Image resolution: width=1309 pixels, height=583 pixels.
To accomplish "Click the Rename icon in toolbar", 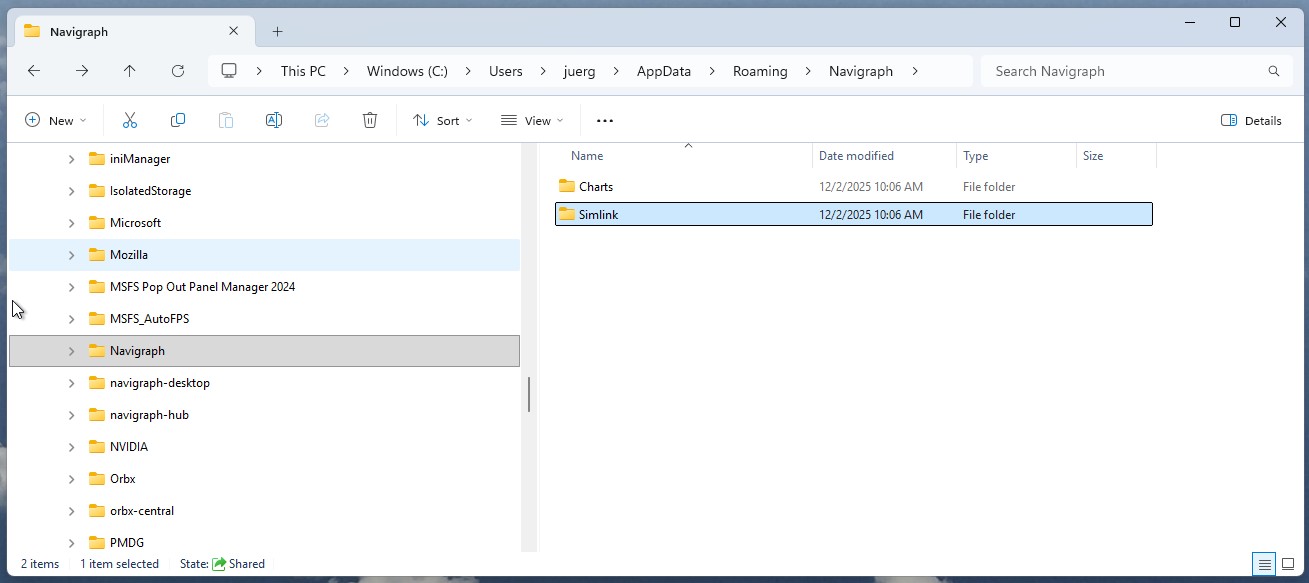I will pyautogui.click(x=273, y=120).
